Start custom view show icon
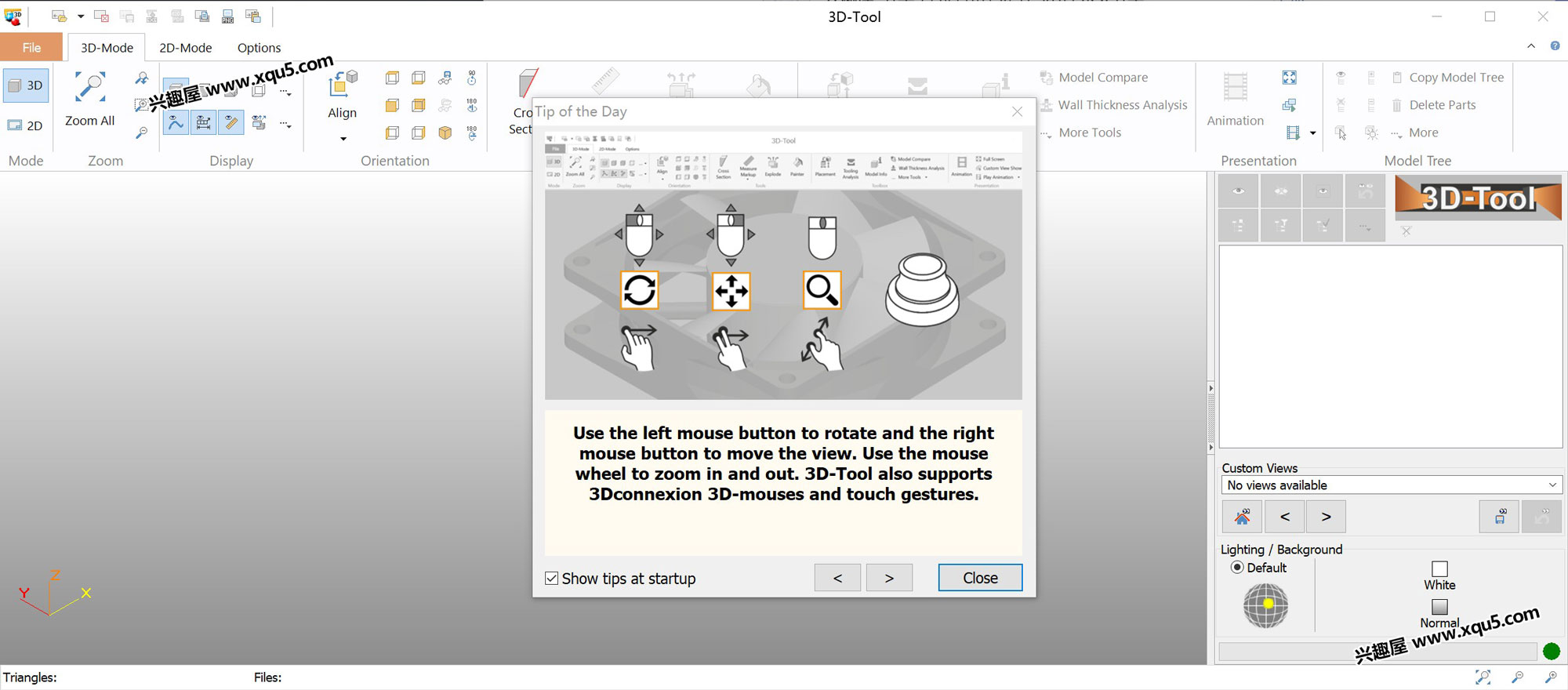 tap(1290, 105)
